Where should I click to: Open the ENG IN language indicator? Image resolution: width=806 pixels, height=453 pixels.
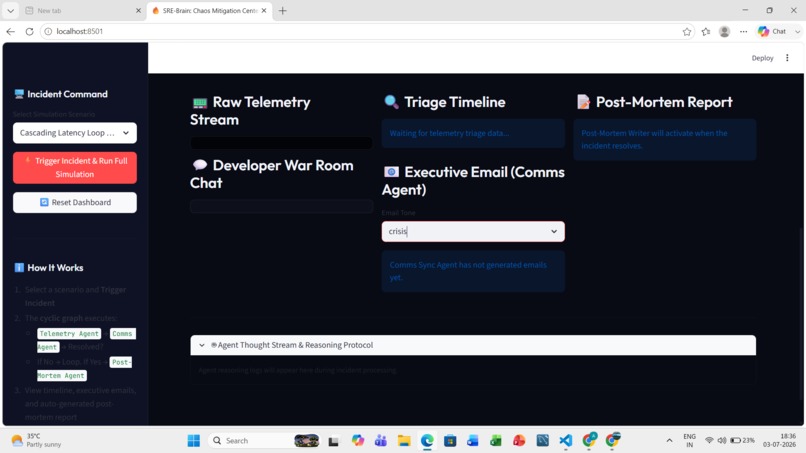[x=689, y=441]
